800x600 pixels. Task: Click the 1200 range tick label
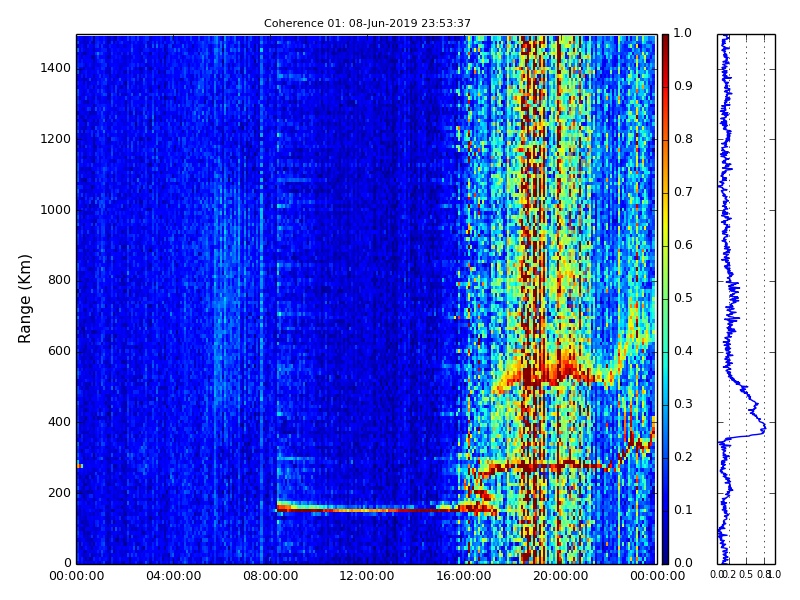tap(56, 139)
